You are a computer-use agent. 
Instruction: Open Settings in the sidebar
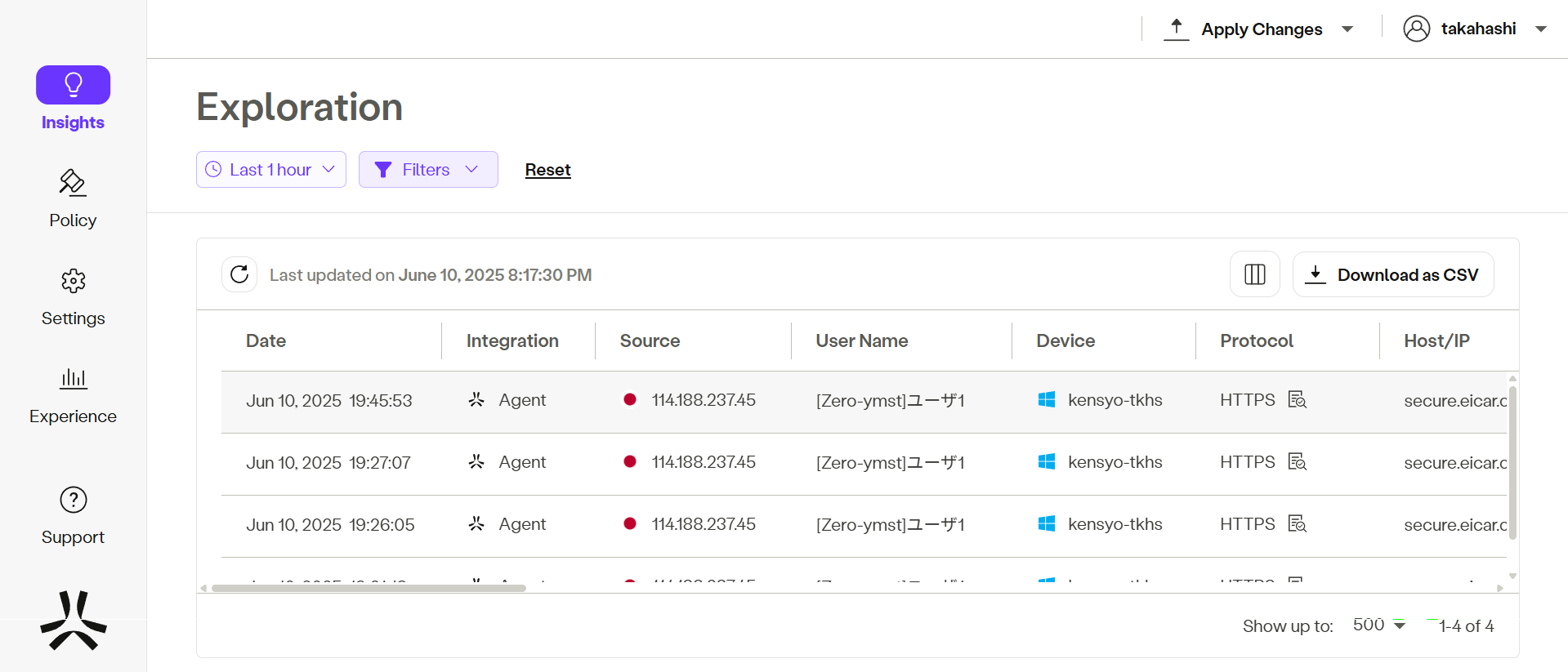click(x=73, y=296)
